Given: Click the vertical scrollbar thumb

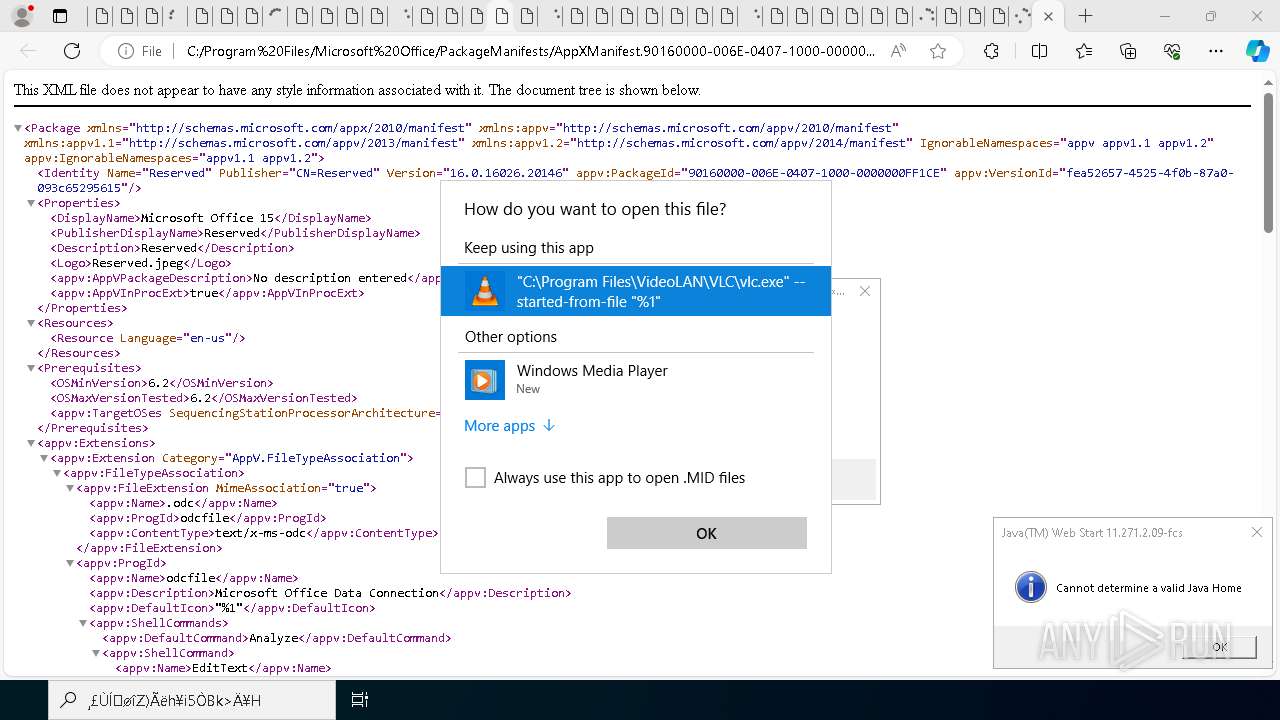Looking at the screenshot, I should coord(1269,163).
